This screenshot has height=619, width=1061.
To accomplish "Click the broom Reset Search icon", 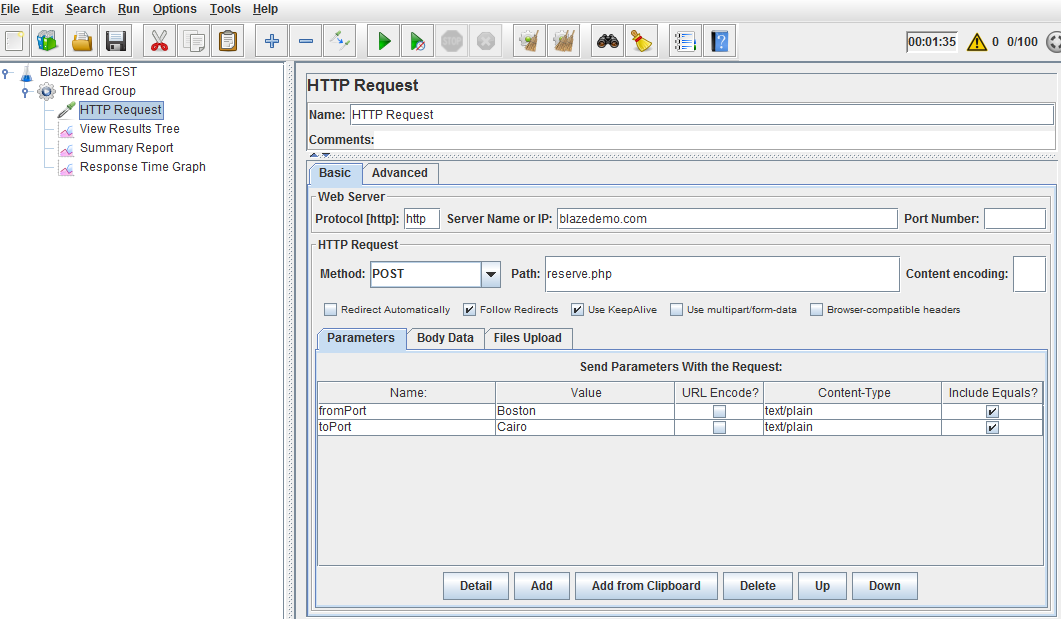I will pos(641,42).
